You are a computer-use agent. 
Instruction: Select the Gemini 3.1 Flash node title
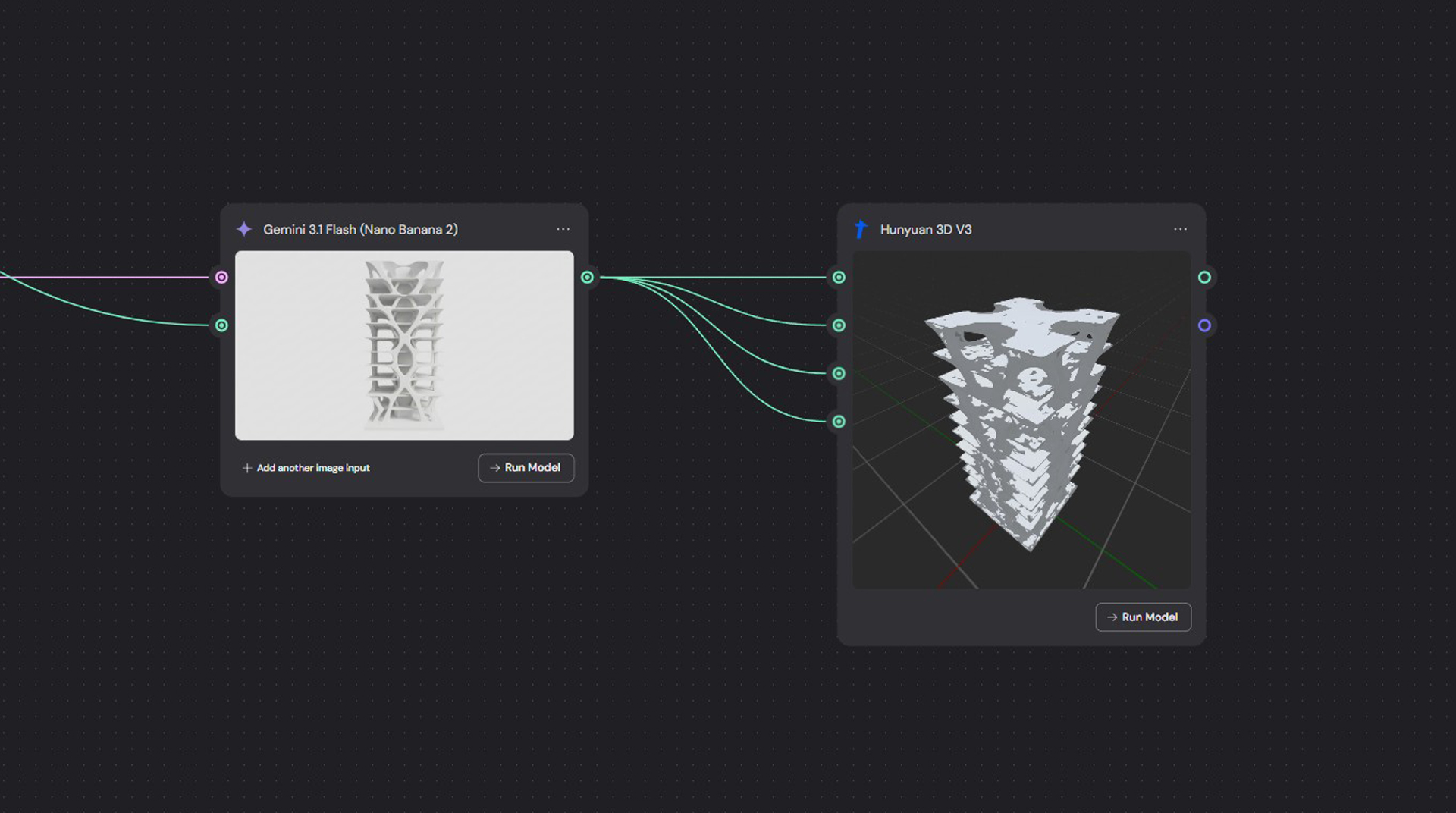360,229
